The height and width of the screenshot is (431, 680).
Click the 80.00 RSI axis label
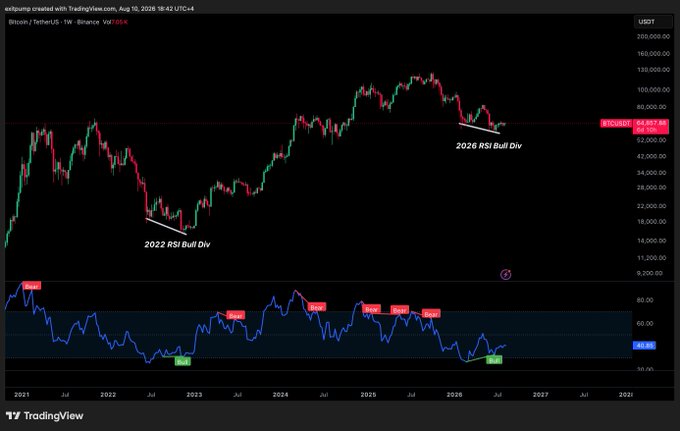[x=644, y=300]
